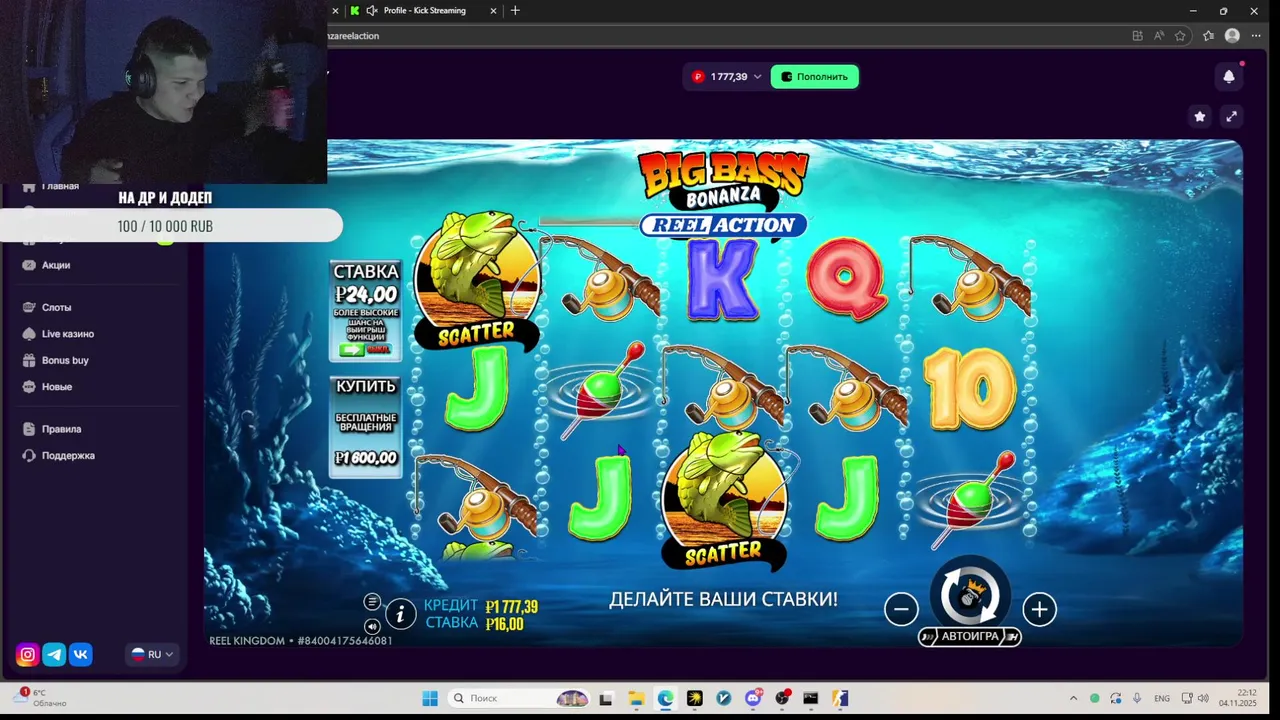Screen dimensions: 1280x720
Task: Click the СТАВКА ₽16,00 bet value
Action: coord(505,624)
